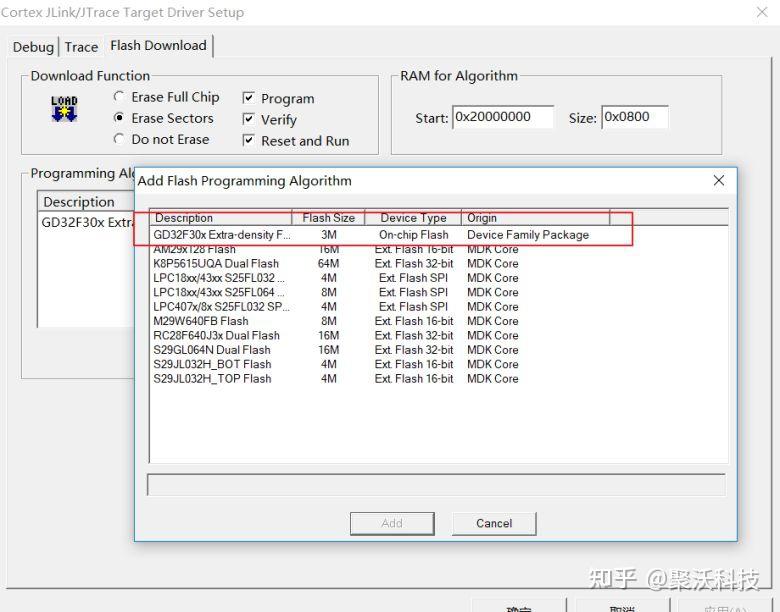The width and height of the screenshot is (780, 612).
Task: Select the Erase Sectors radio button
Action: (x=119, y=118)
